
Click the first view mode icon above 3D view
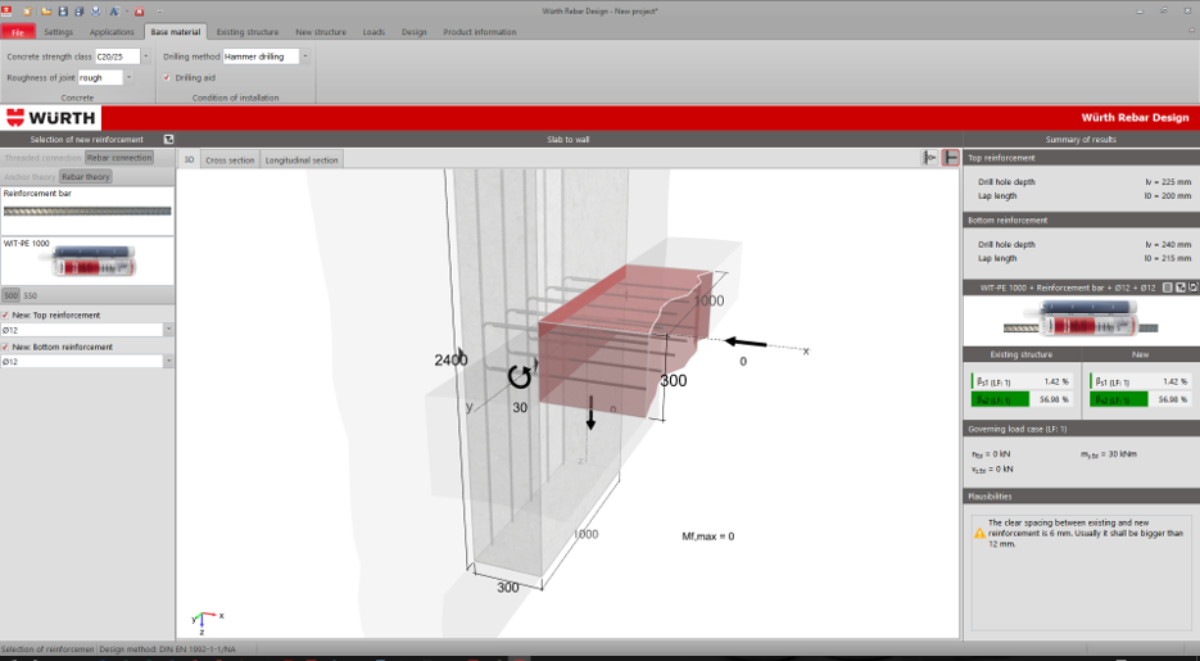tap(930, 158)
